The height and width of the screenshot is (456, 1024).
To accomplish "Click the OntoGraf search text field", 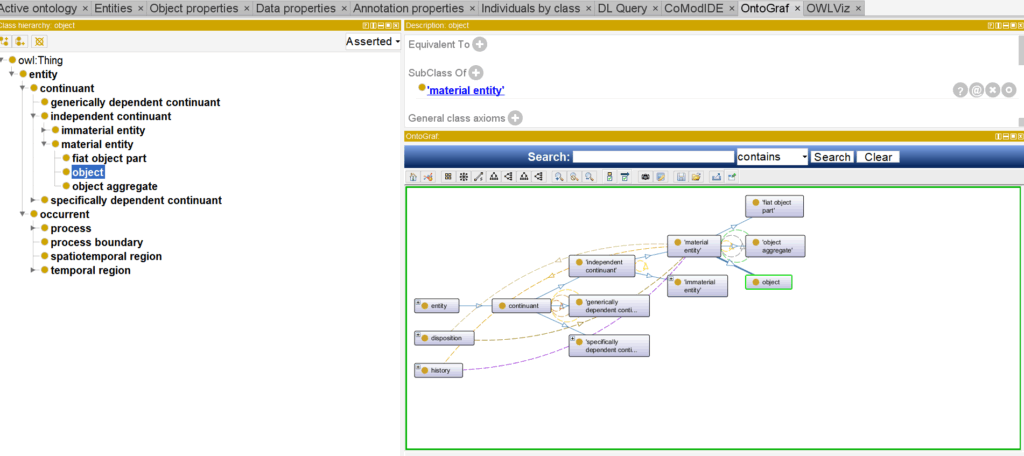I will coord(653,157).
